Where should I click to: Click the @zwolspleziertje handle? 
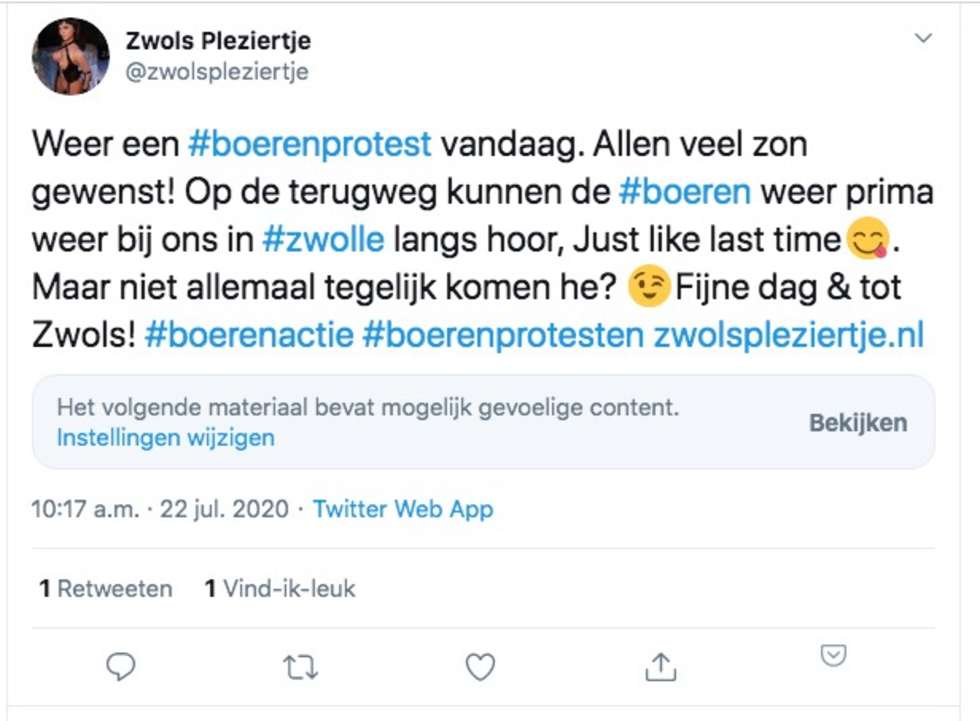[x=217, y=72]
